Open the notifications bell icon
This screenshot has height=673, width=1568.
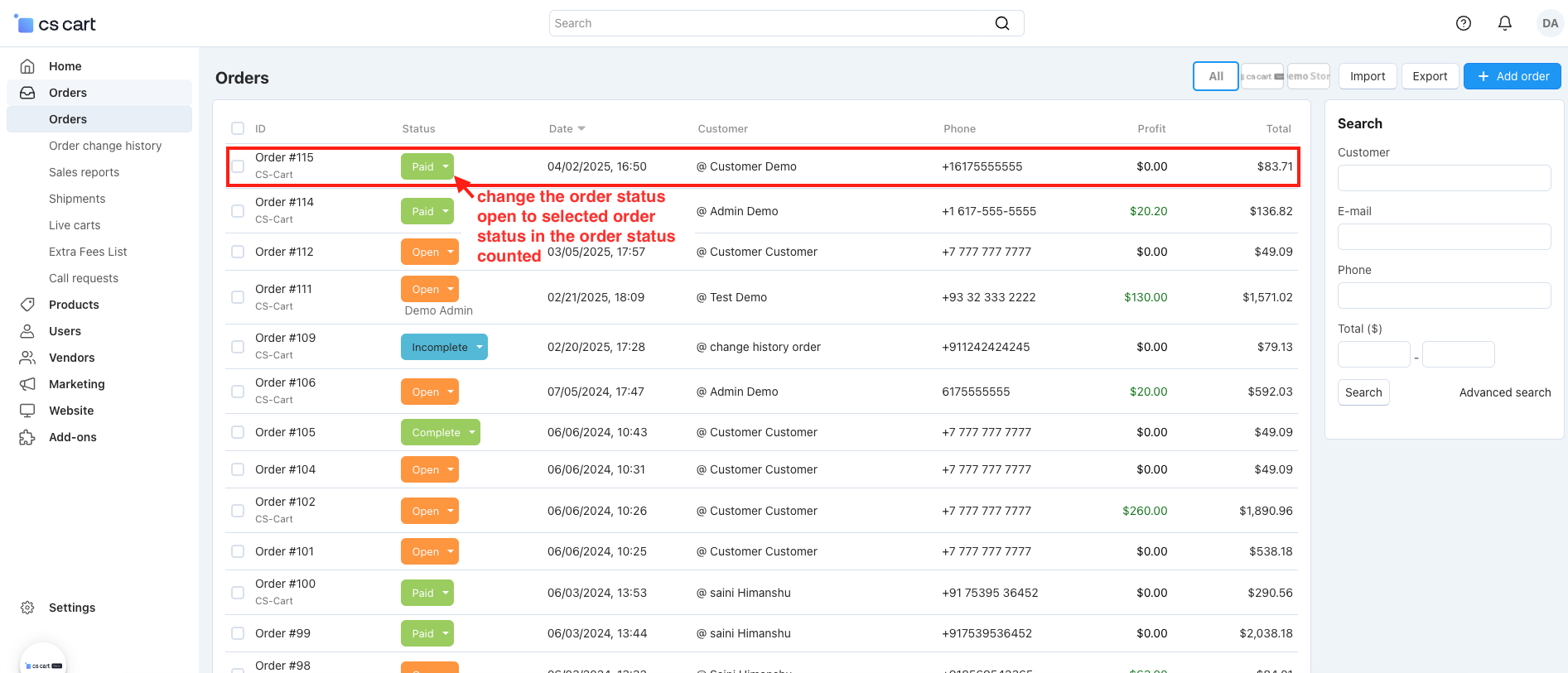point(1504,23)
